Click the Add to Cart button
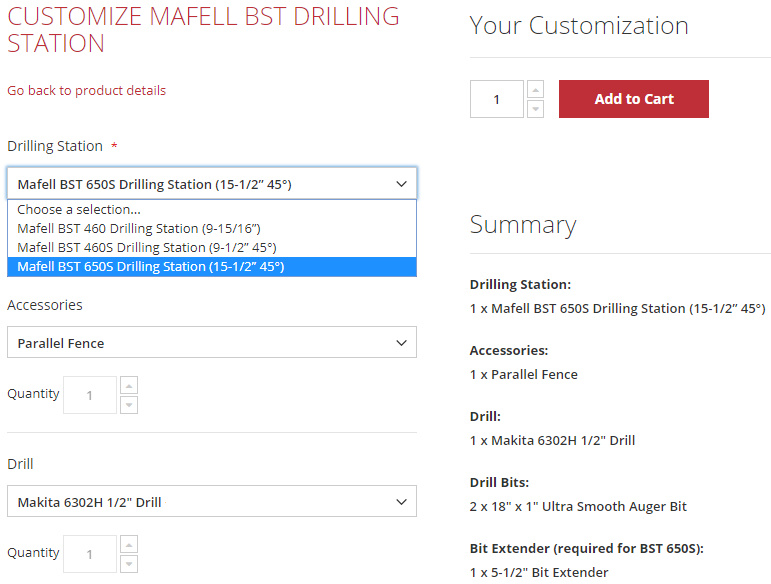This screenshot has height=584, width=771. 633,99
